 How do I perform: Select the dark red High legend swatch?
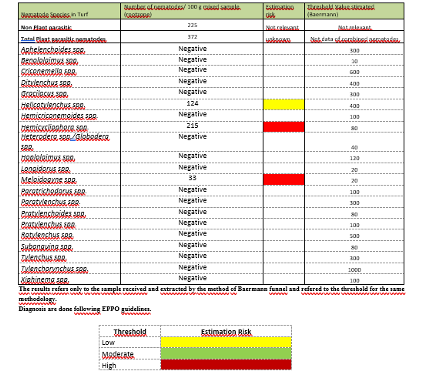click(226, 364)
